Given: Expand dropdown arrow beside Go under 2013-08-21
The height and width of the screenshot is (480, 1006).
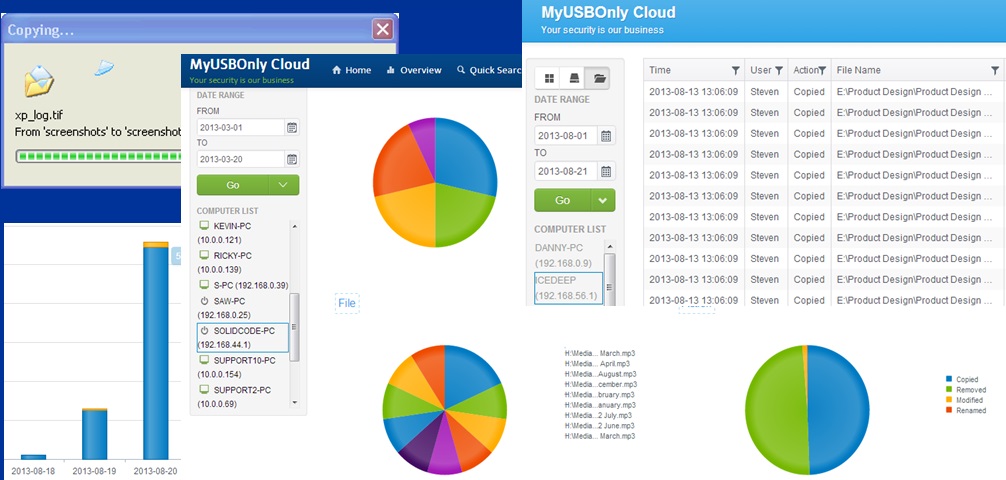Looking at the screenshot, I should [x=602, y=200].
